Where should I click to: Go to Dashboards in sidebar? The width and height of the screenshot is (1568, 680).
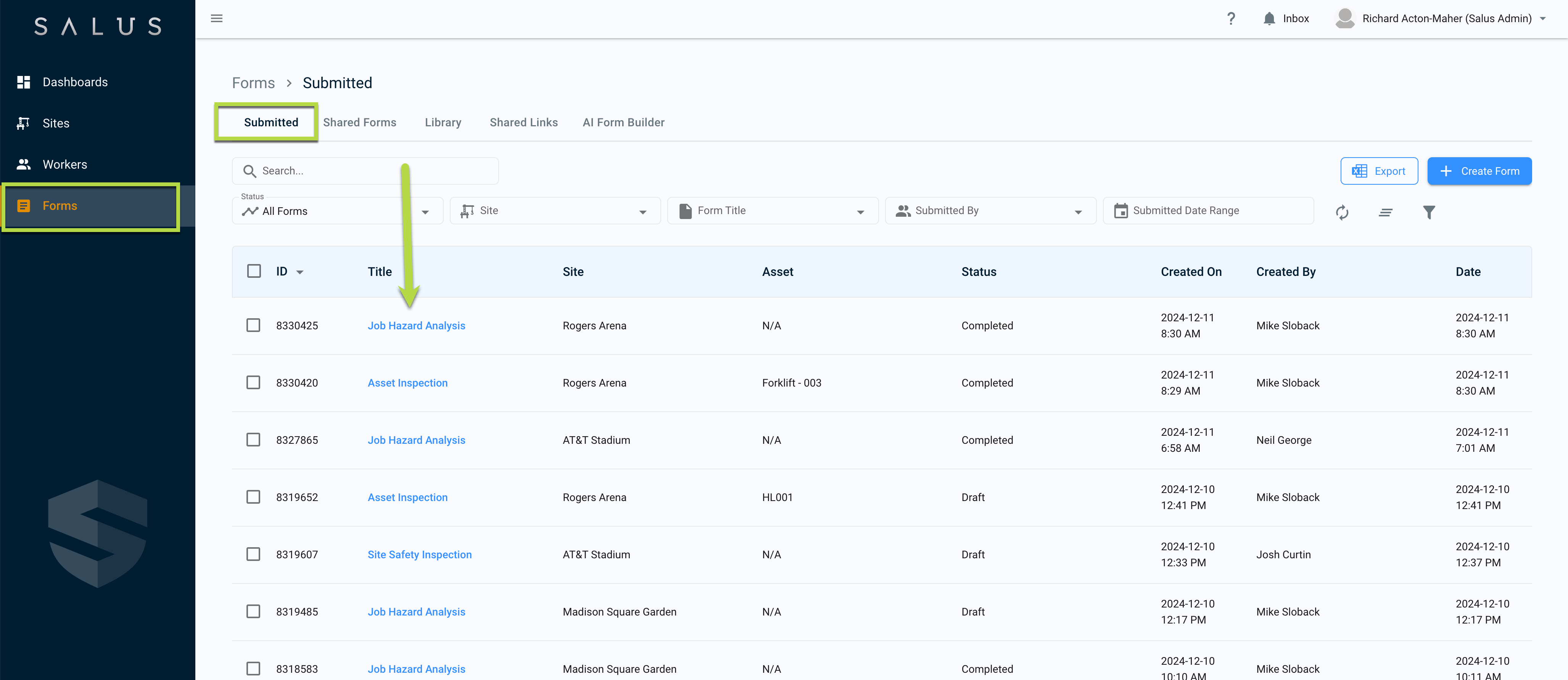75,82
